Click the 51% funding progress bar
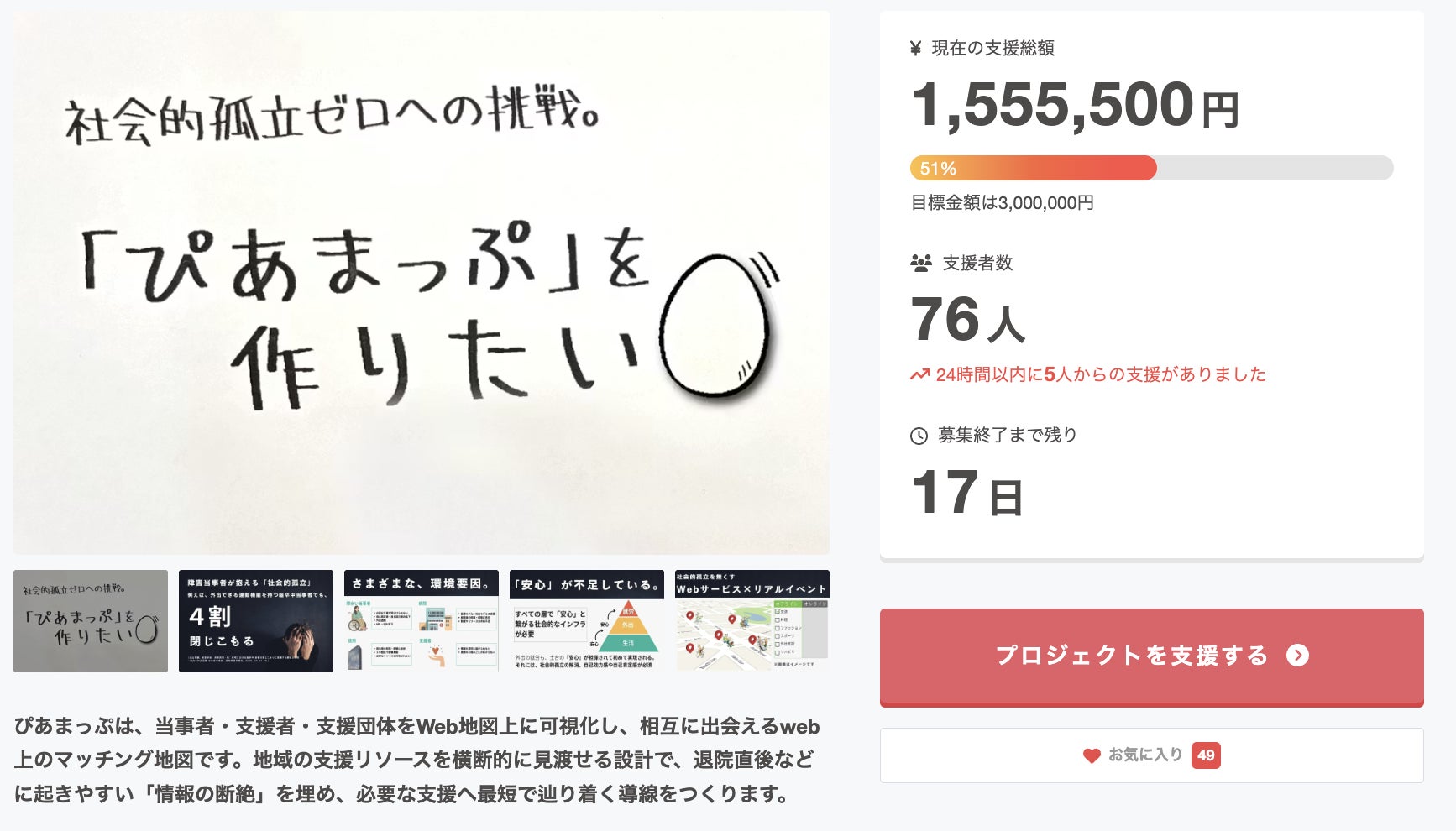This screenshot has height=831, width=1456. click(x=1151, y=168)
